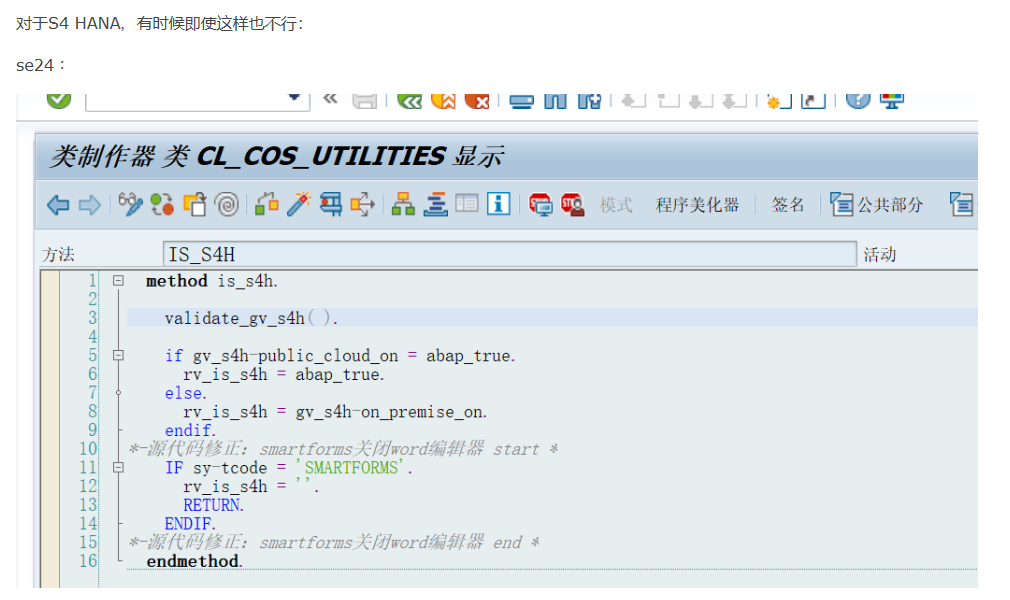Click the Next Page icon
The width and height of the screenshot is (1010, 600).
point(700,101)
